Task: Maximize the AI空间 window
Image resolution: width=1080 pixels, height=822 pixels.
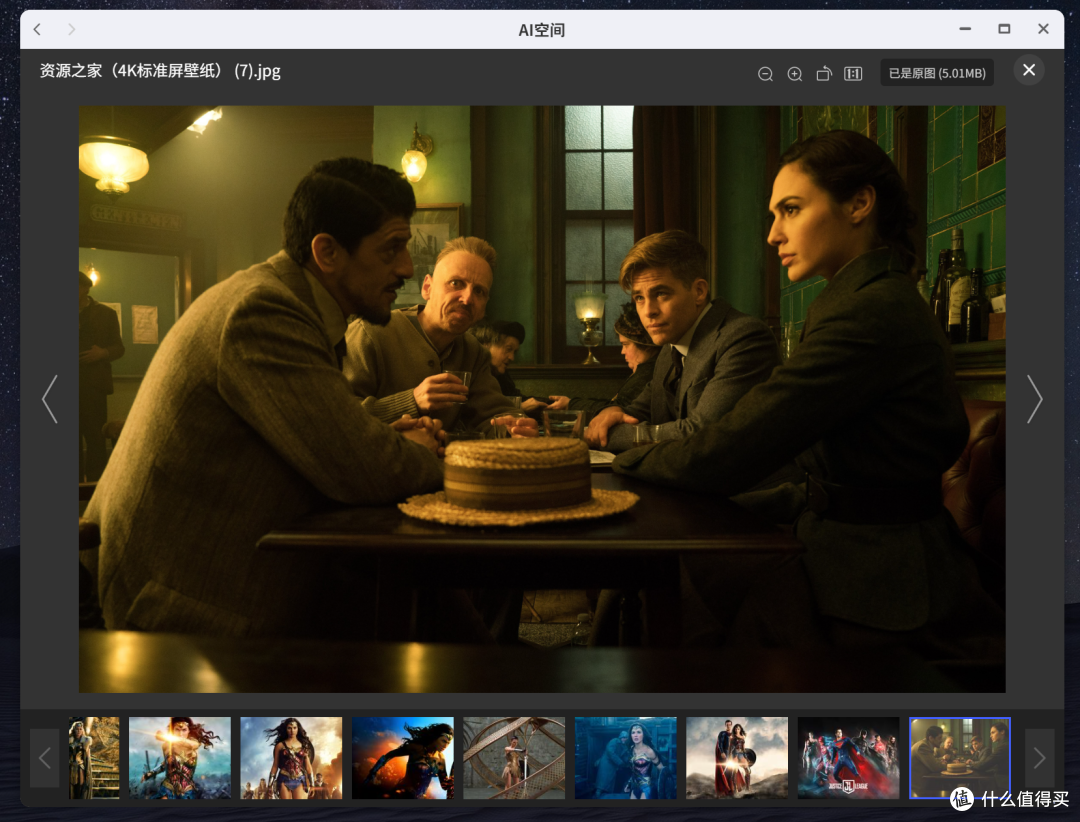Action: tap(1004, 29)
